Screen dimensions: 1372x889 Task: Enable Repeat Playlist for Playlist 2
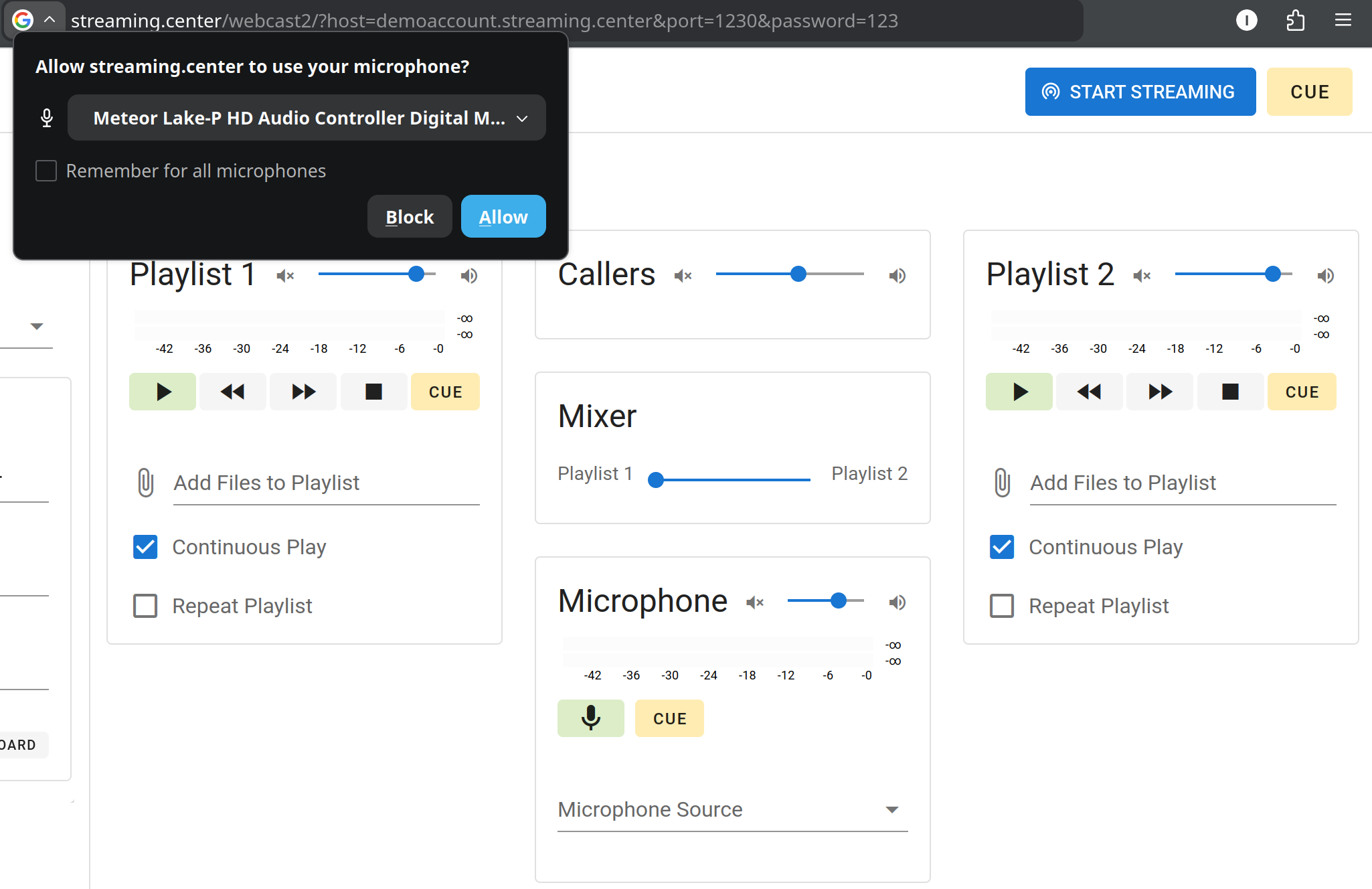(x=1002, y=606)
